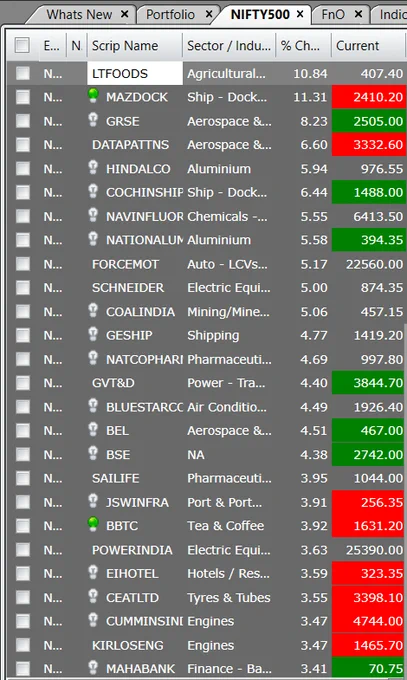Check the GVT&D row checkbox
Viewport: 407px width, 680px height.
23,383
